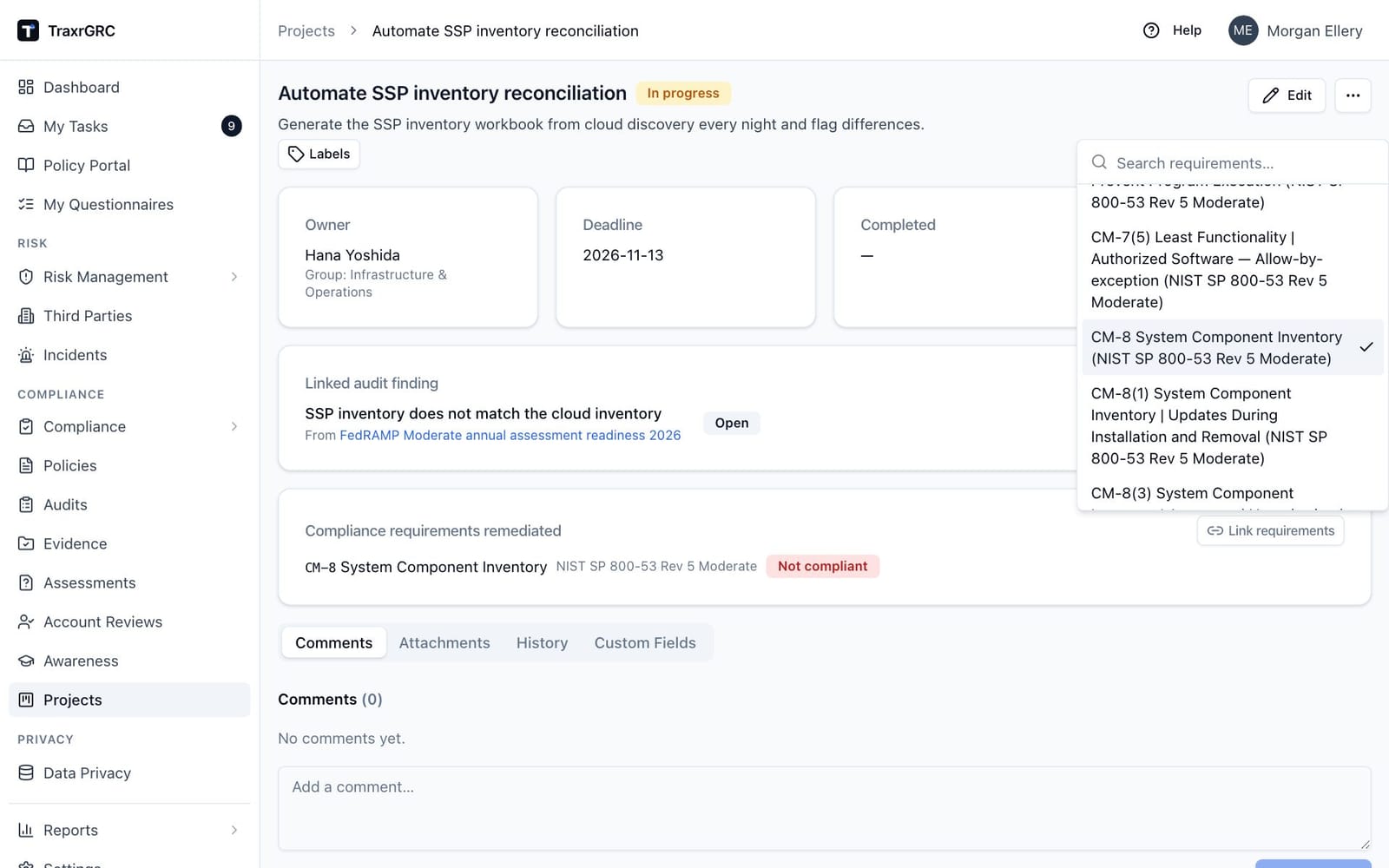Open Policy Portal book icon
The width and height of the screenshot is (1389, 868).
tap(26, 165)
